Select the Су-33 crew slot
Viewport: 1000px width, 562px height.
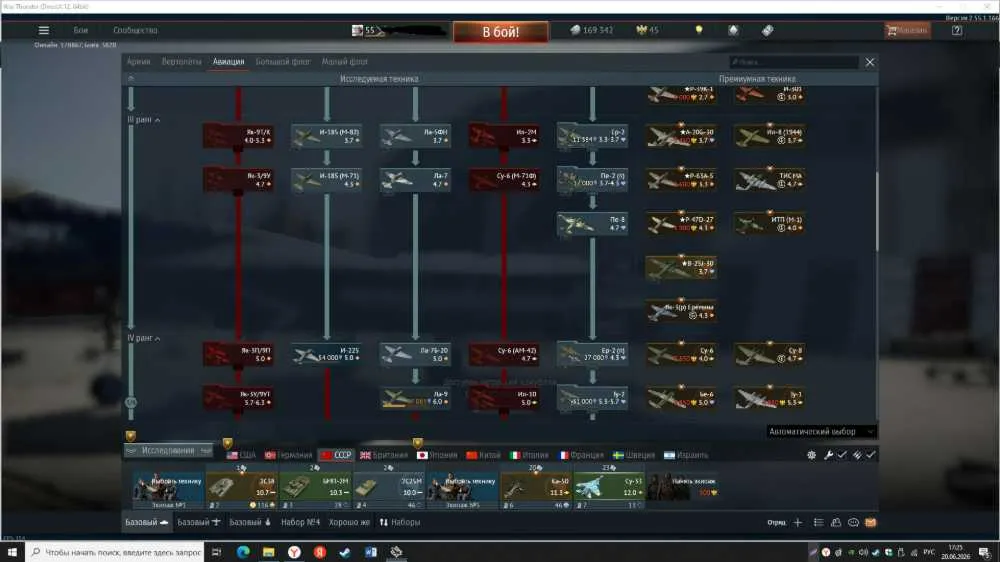tap(609, 491)
